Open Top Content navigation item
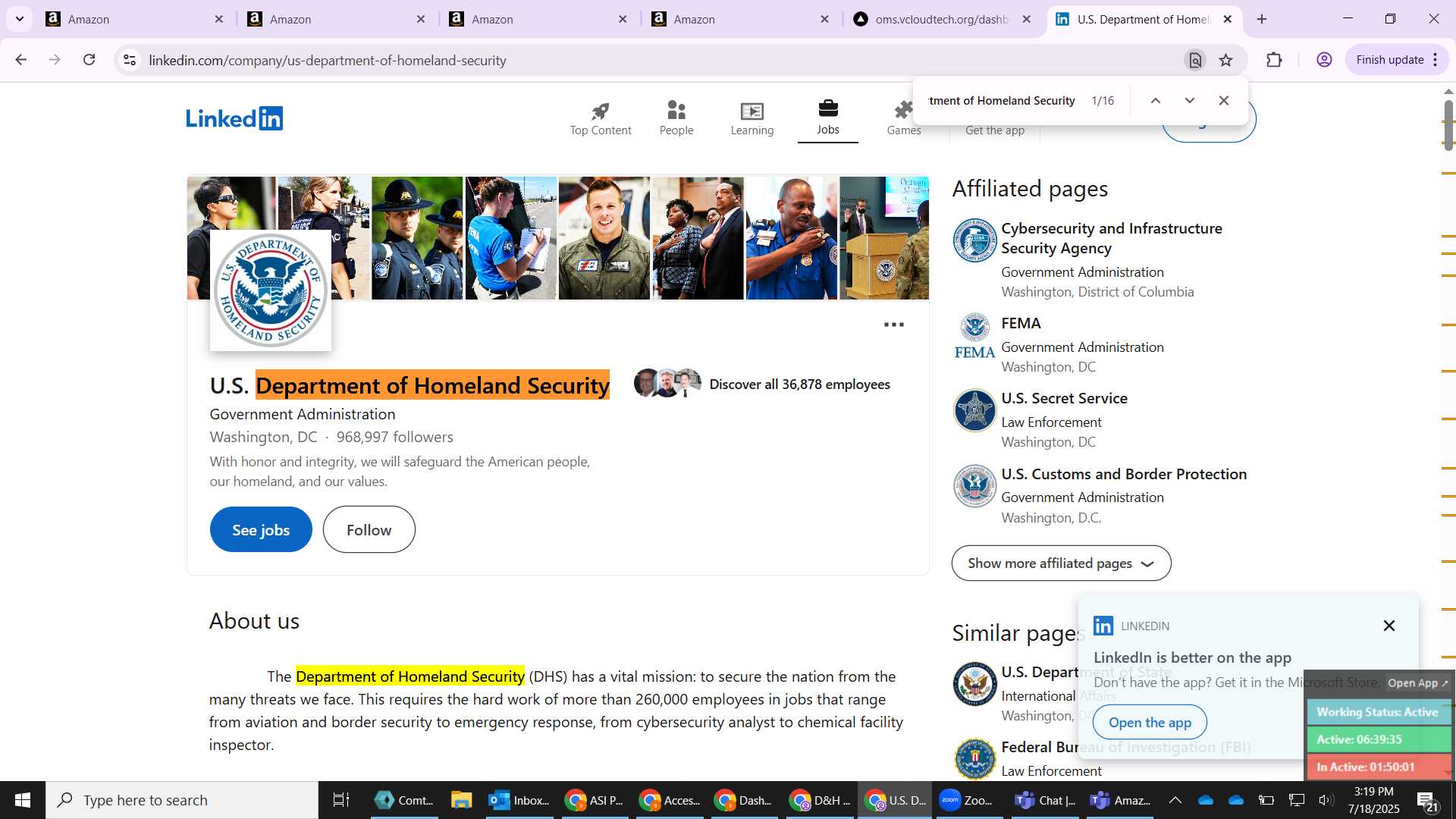The height and width of the screenshot is (819, 1456). tap(601, 119)
